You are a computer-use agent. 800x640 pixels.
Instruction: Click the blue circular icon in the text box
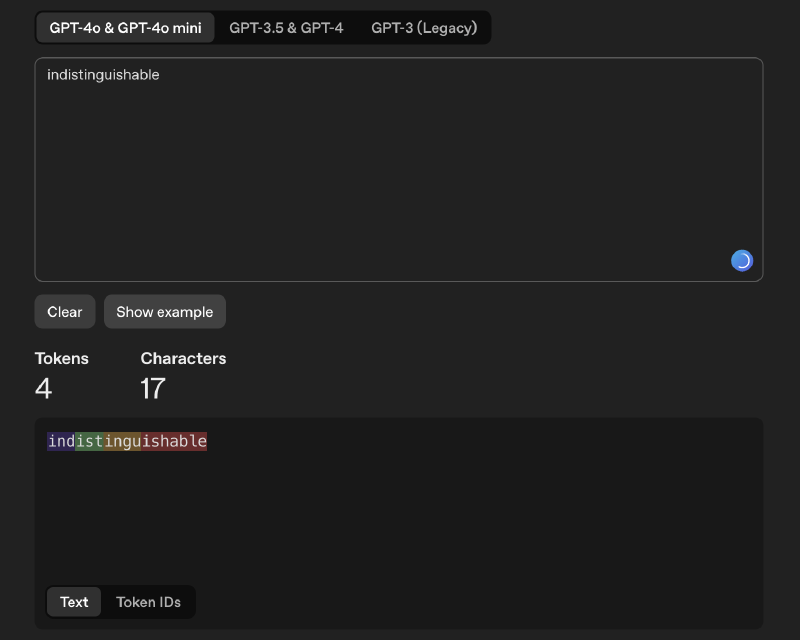[742, 261]
